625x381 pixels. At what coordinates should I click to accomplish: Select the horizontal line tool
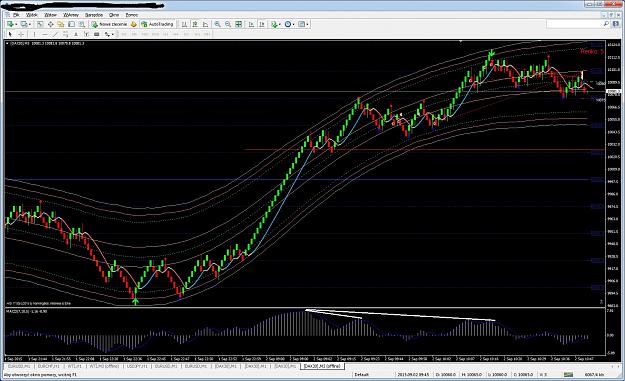(x=45, y=34)
